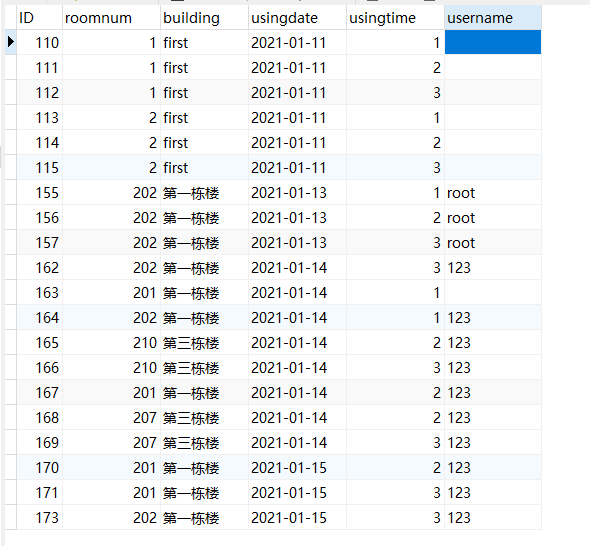Screen dimensions: 590x546
Task: Select ID cell 115
Action: coord(40,167)
